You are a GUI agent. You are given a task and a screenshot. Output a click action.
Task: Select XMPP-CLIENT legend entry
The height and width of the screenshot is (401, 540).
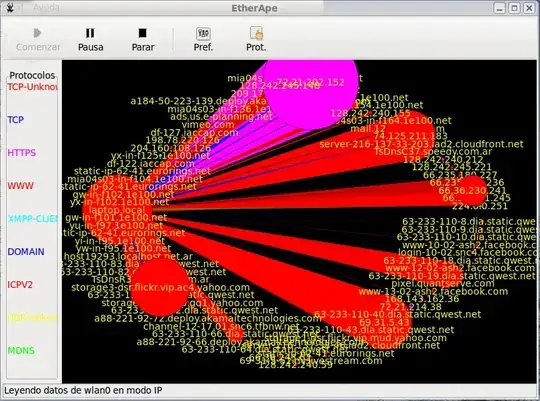[32, 218]
